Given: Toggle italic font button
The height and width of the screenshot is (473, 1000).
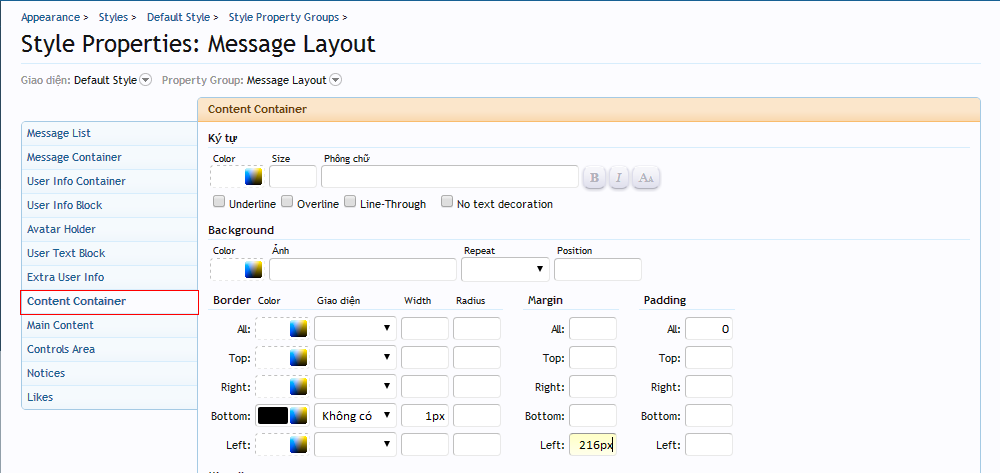Looking at the screenshot, I should [619, 178].
